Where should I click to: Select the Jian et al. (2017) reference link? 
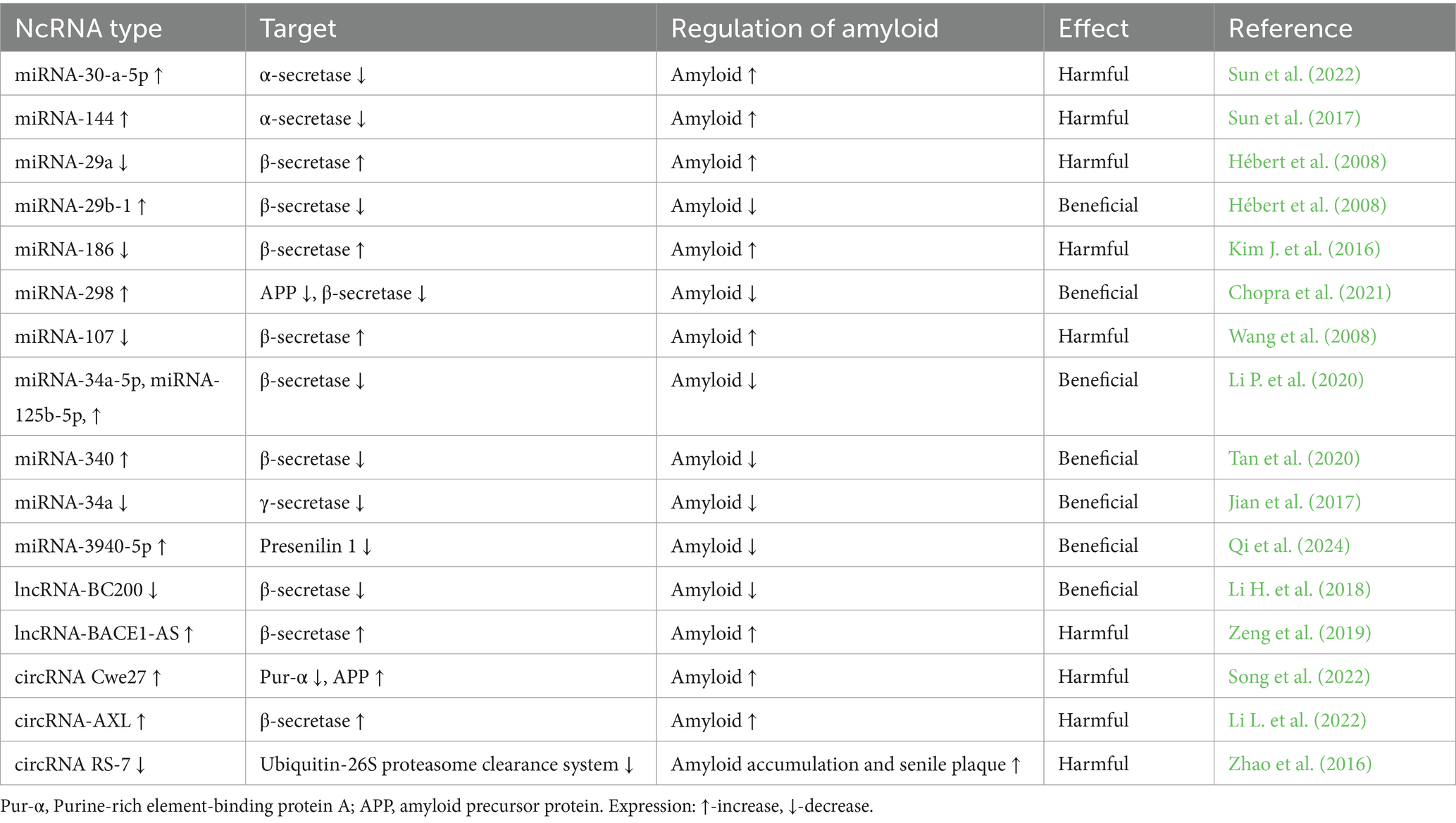pos(1294,503)
